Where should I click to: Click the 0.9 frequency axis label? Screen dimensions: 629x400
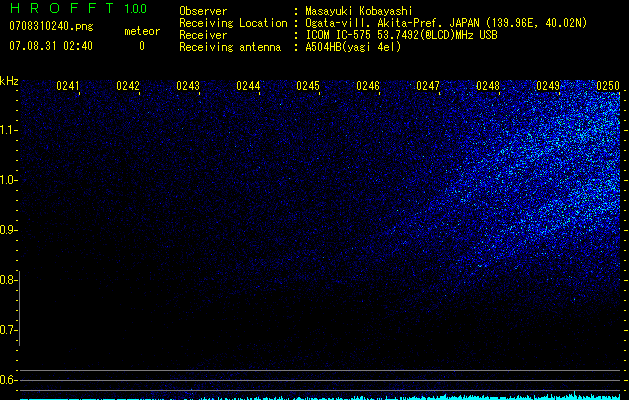coord(8,230)
